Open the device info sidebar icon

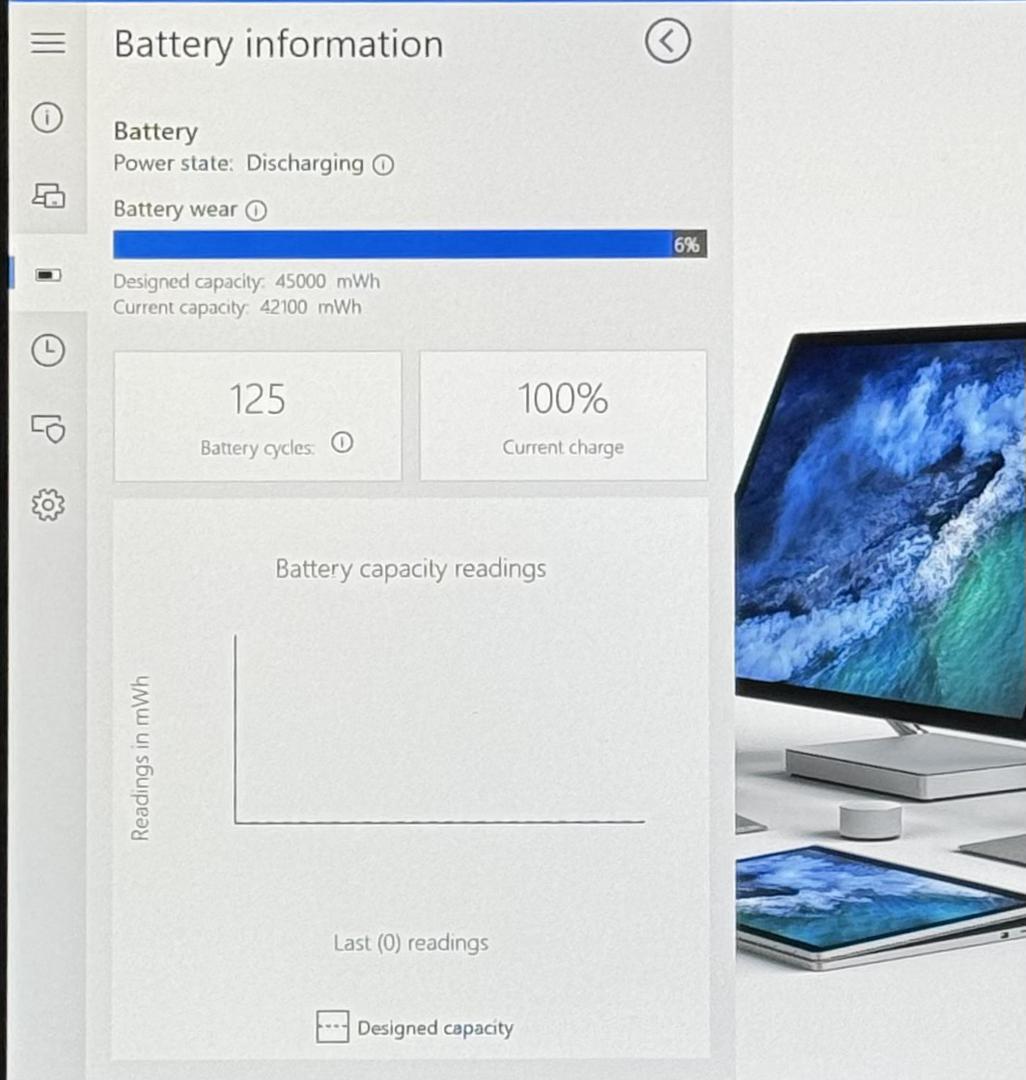[x=47, y=118]
